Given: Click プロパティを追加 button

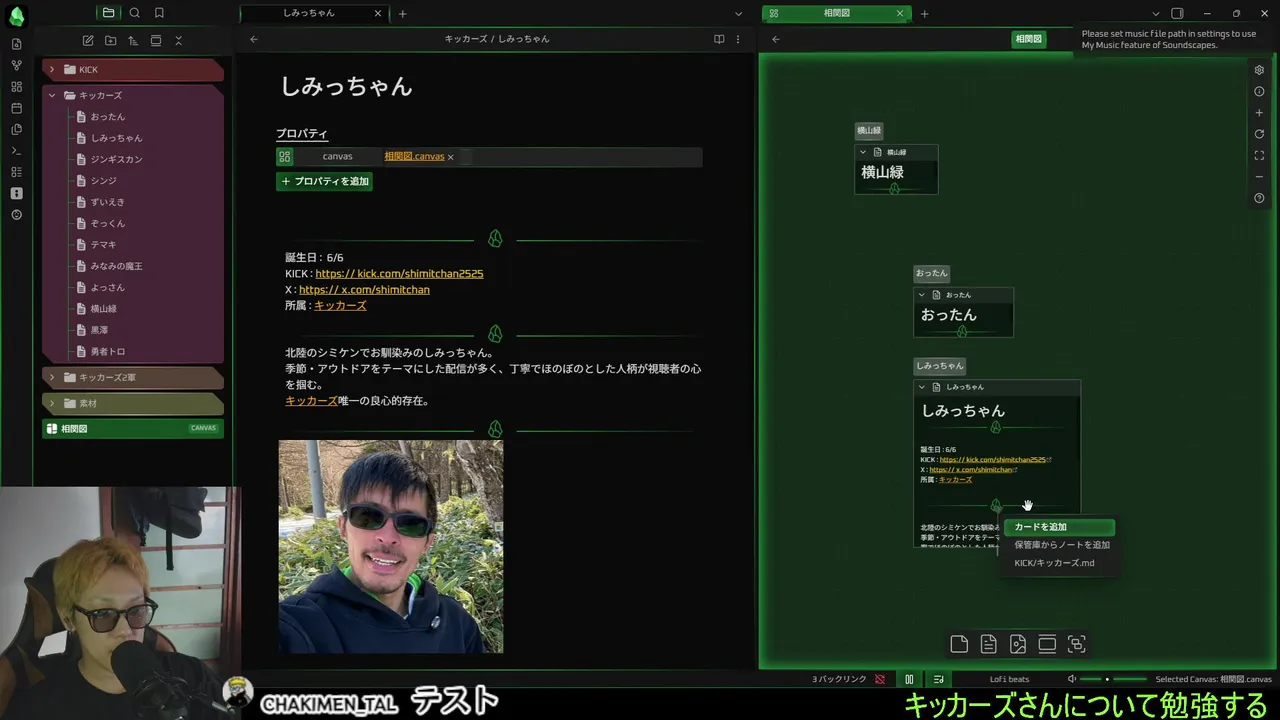Looking at the screenshot, I should coord(324,181).
